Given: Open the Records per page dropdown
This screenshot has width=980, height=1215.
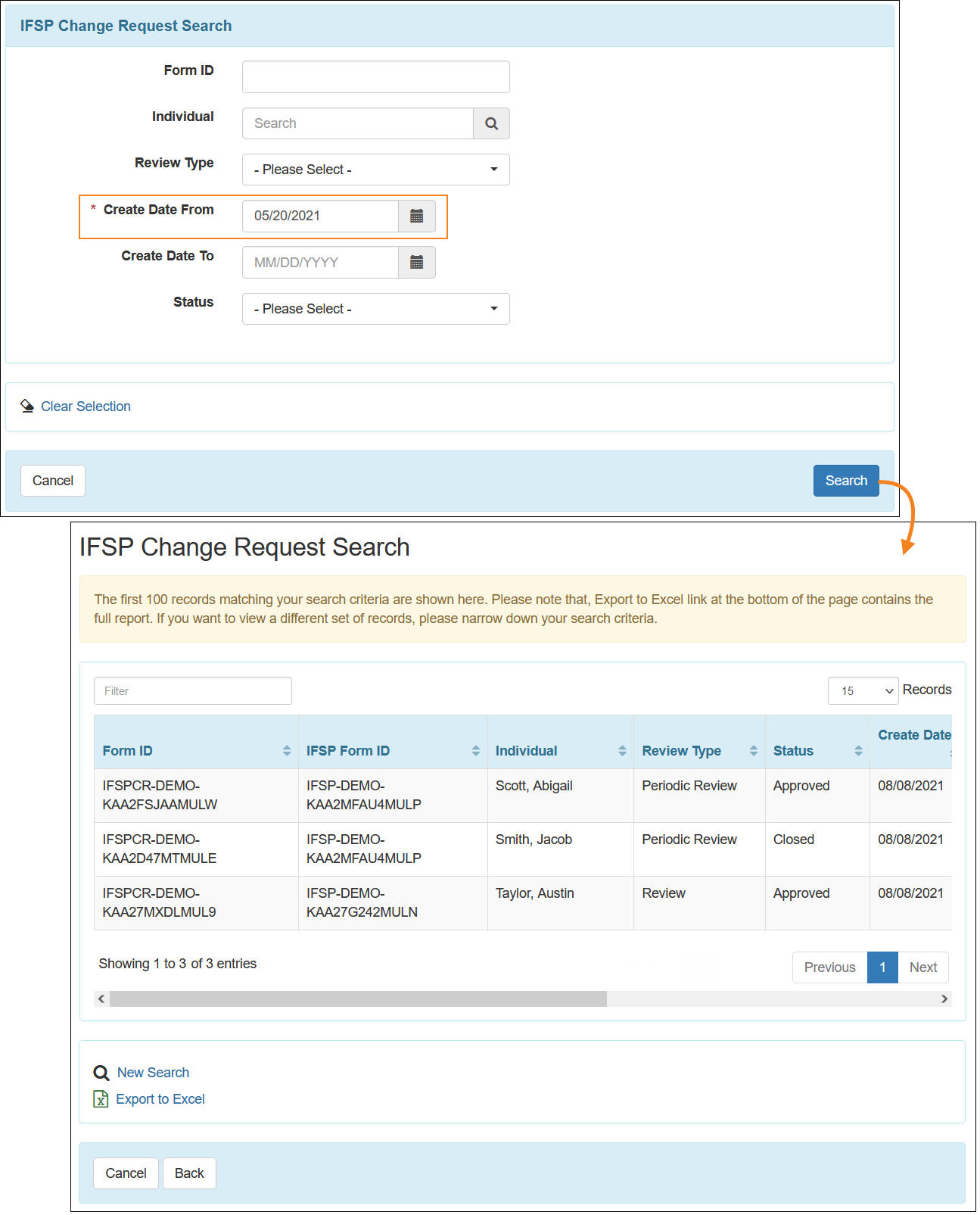Looking at the screenshot, I should click(863, 691).
